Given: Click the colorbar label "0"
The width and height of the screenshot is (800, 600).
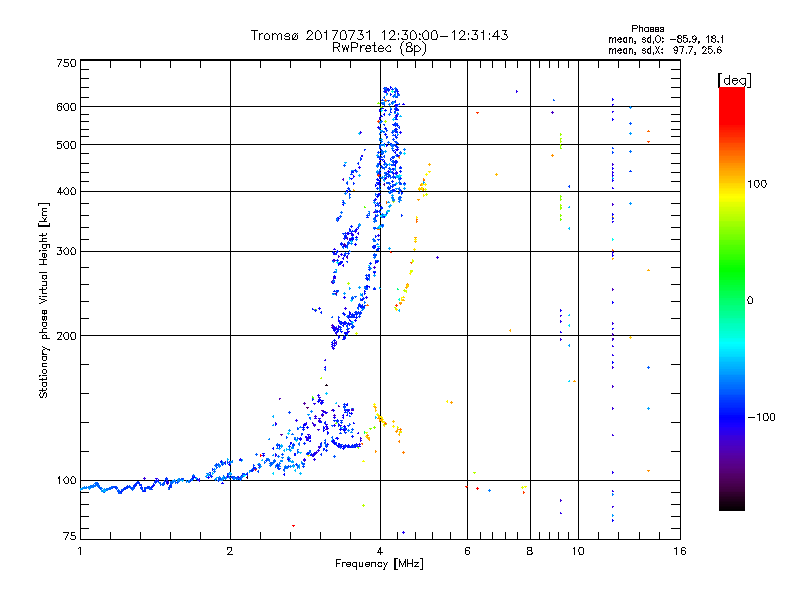Looking at the screenshot, I should click(x=750, y=301).
